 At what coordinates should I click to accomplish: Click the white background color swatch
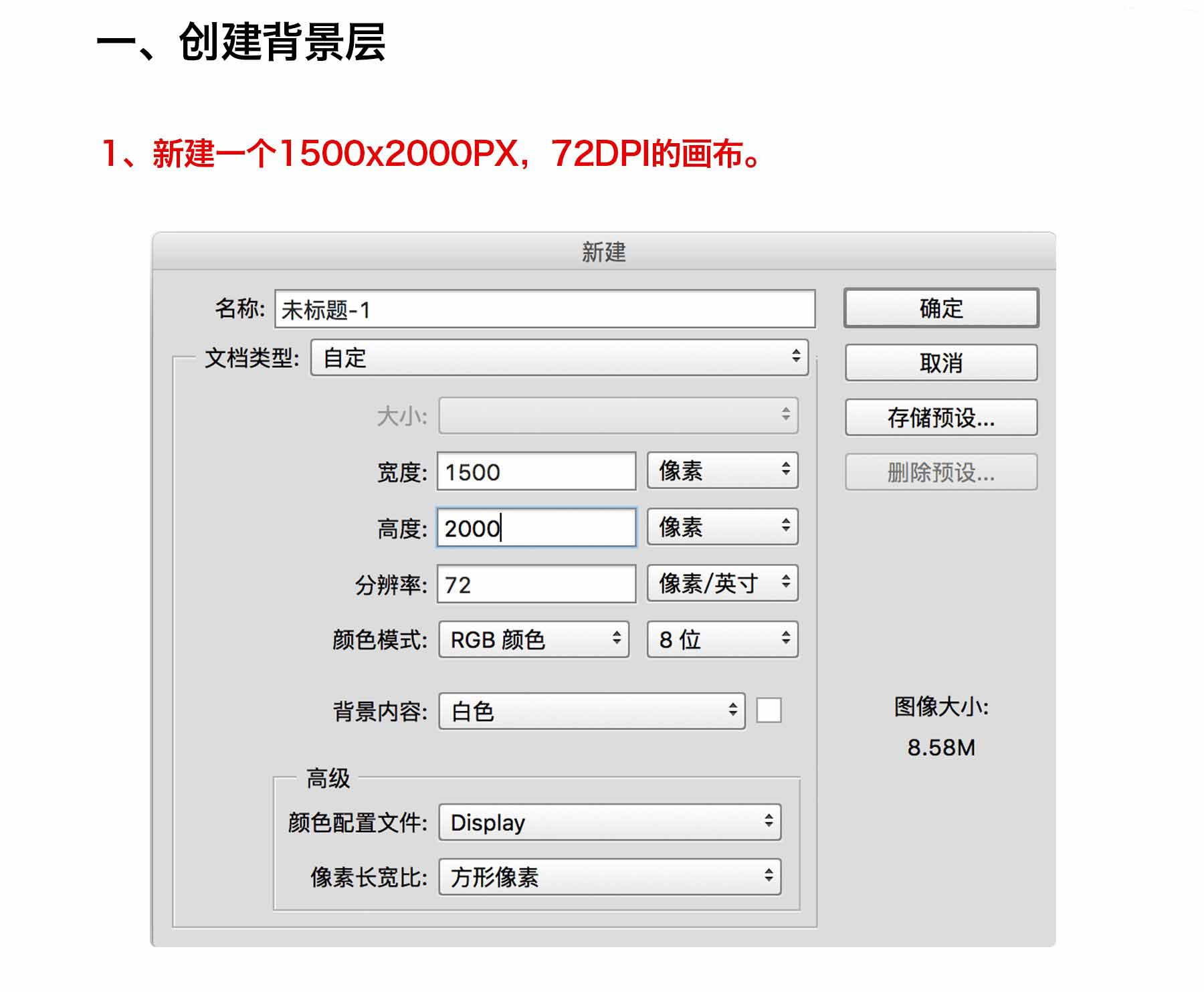pos(769,710)
